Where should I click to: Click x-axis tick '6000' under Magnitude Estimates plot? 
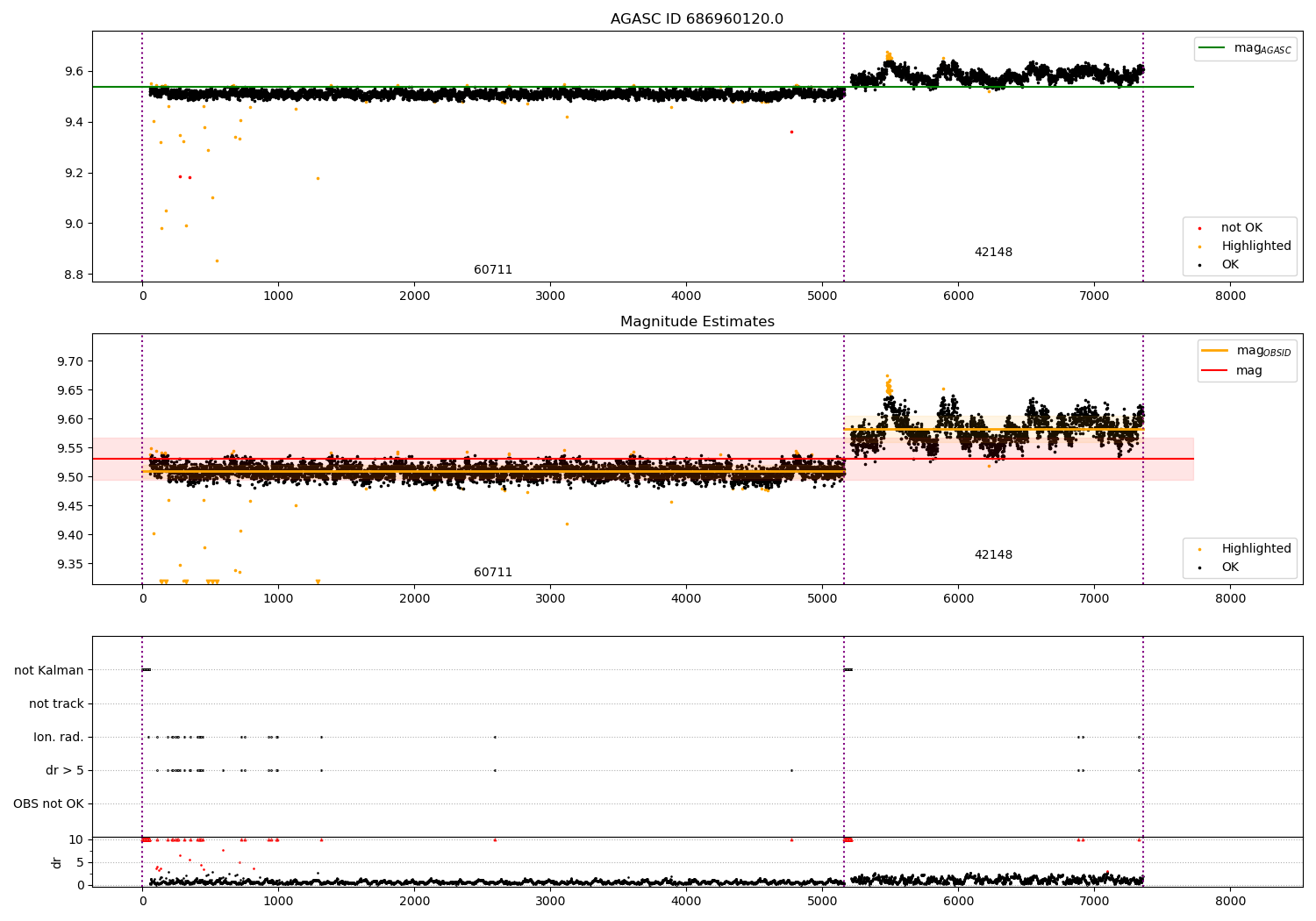pyautogui.click(x=958, y=599)
